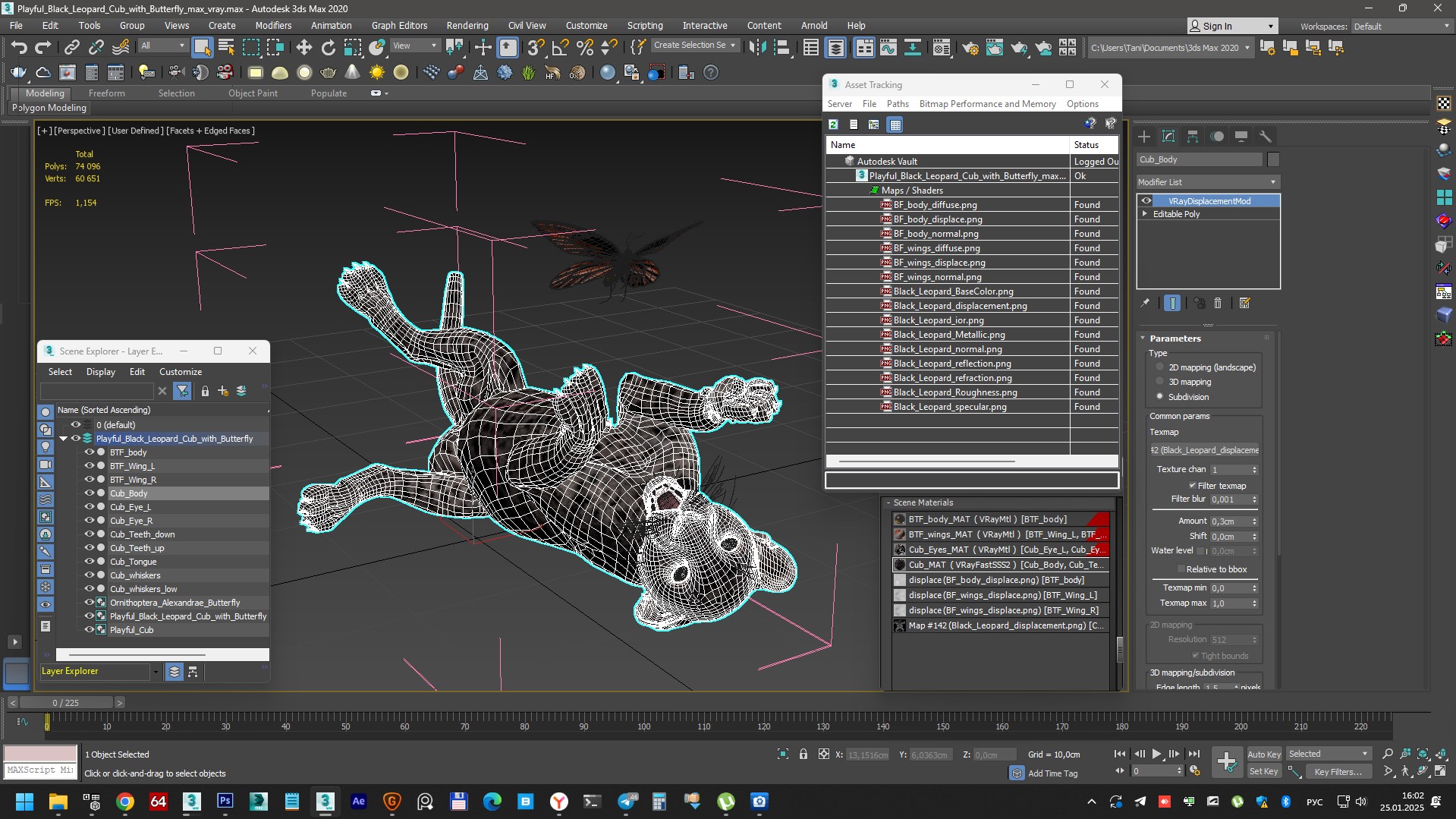Open the Rendering menu
Screen dimensions: 1456x819
467,25
